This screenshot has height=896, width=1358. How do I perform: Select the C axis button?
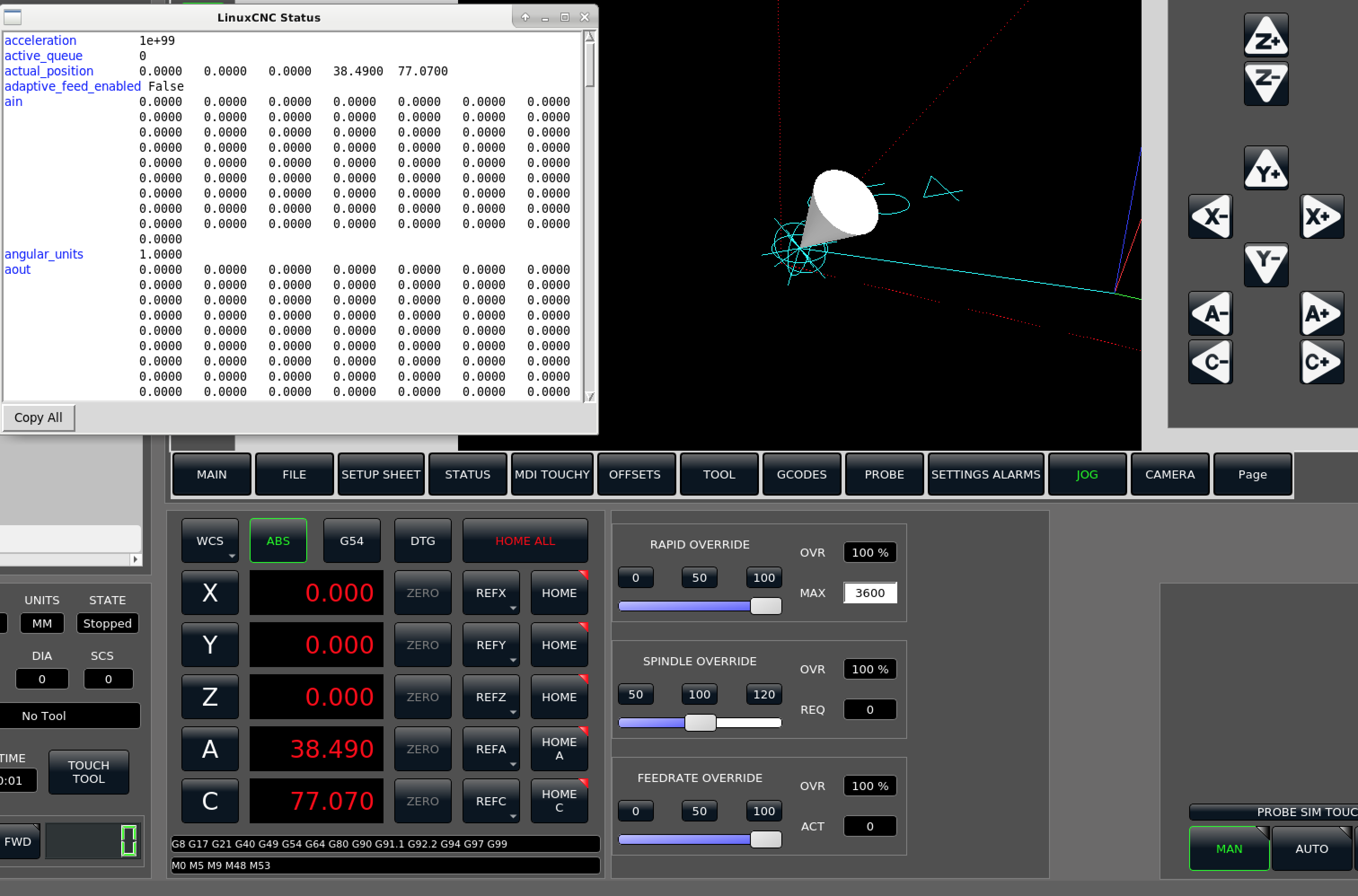point(210,800)
